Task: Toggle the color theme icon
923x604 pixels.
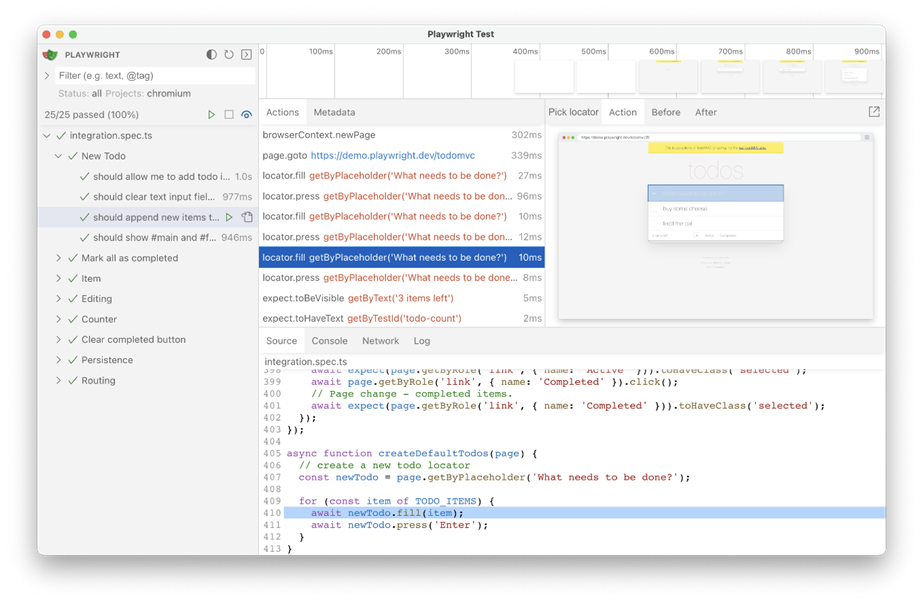Action: point(211,55)
